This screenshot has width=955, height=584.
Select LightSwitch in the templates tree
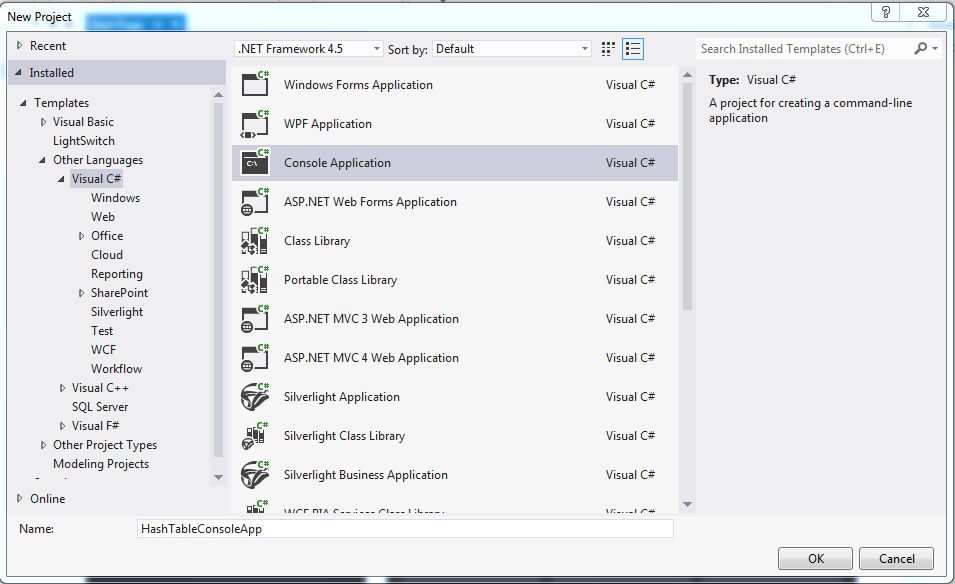pos(83,141)
